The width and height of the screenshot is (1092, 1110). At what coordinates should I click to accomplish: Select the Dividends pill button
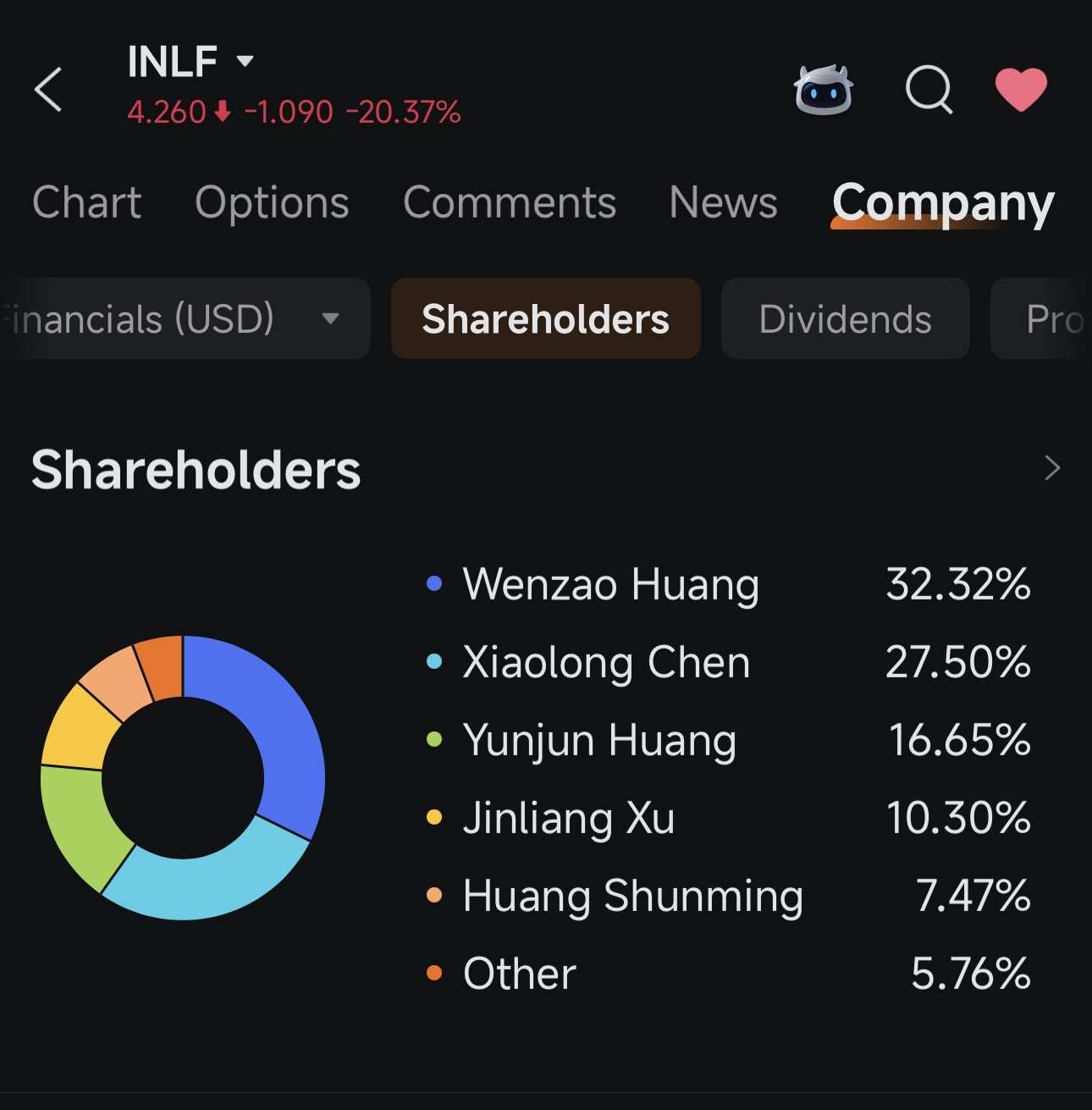point(845,318)
